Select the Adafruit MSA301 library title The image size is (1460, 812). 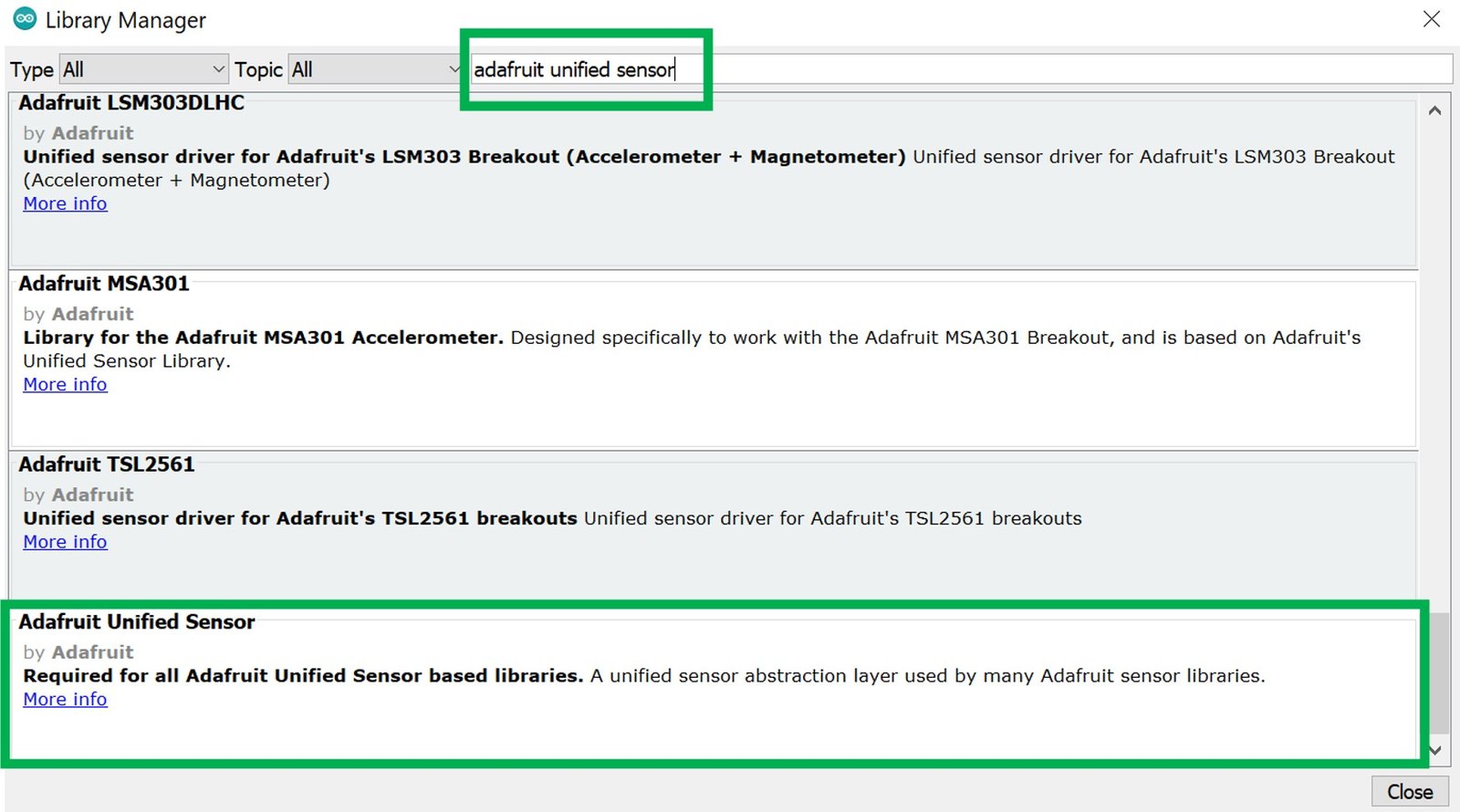[104, 284]
